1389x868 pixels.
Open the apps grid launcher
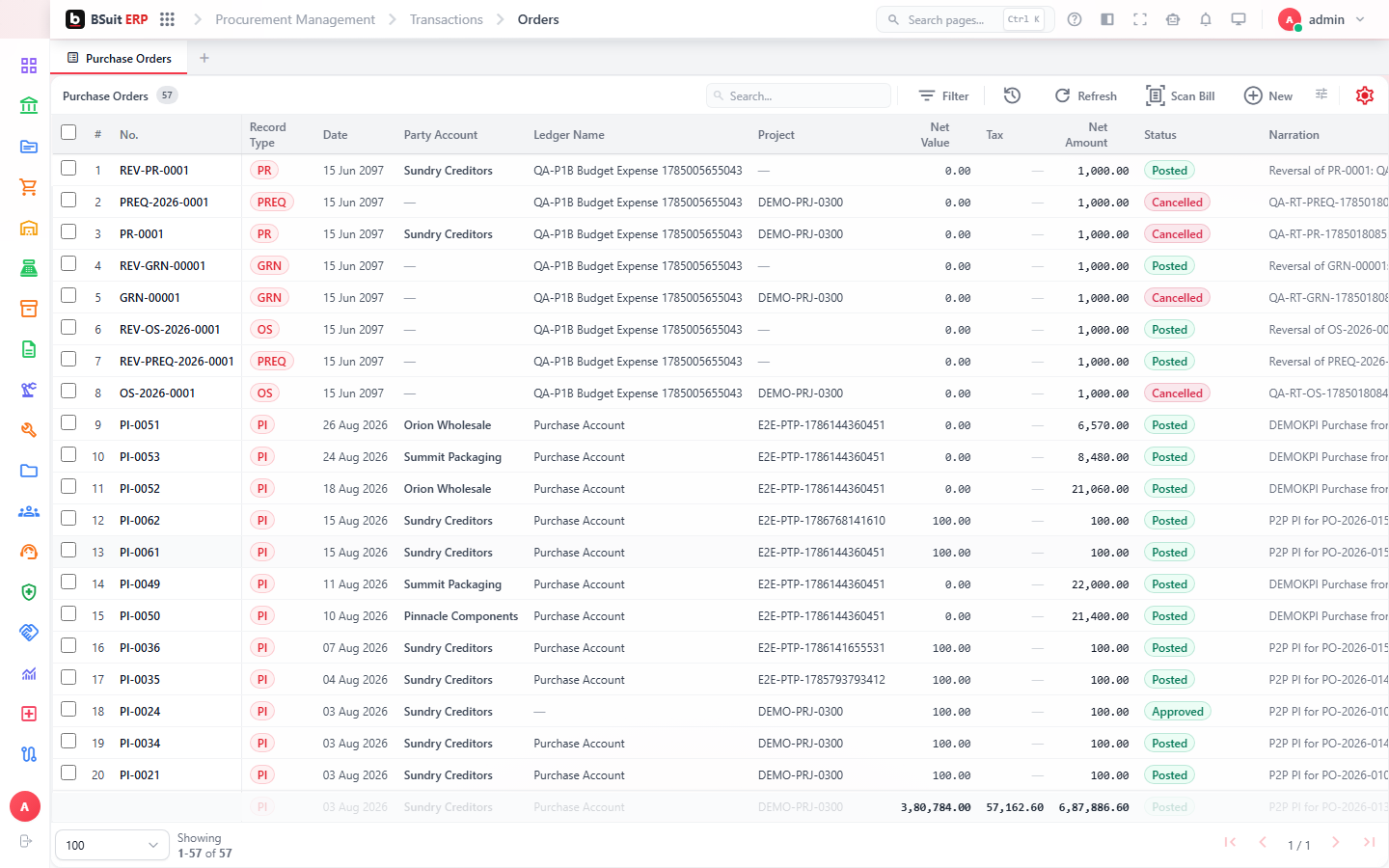coord(167,19)
